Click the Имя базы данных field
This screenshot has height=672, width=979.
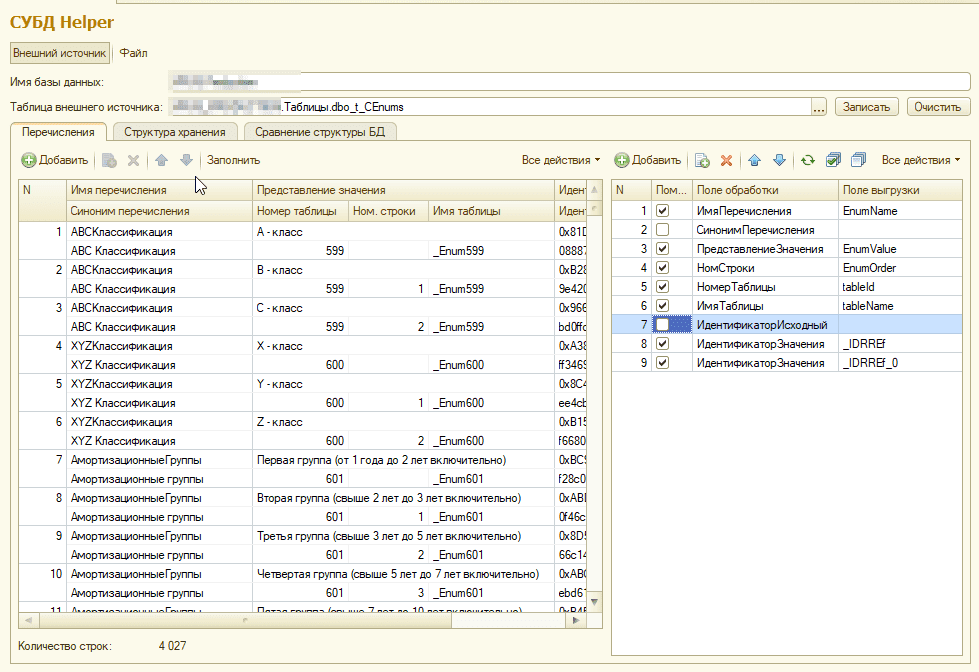569,82
